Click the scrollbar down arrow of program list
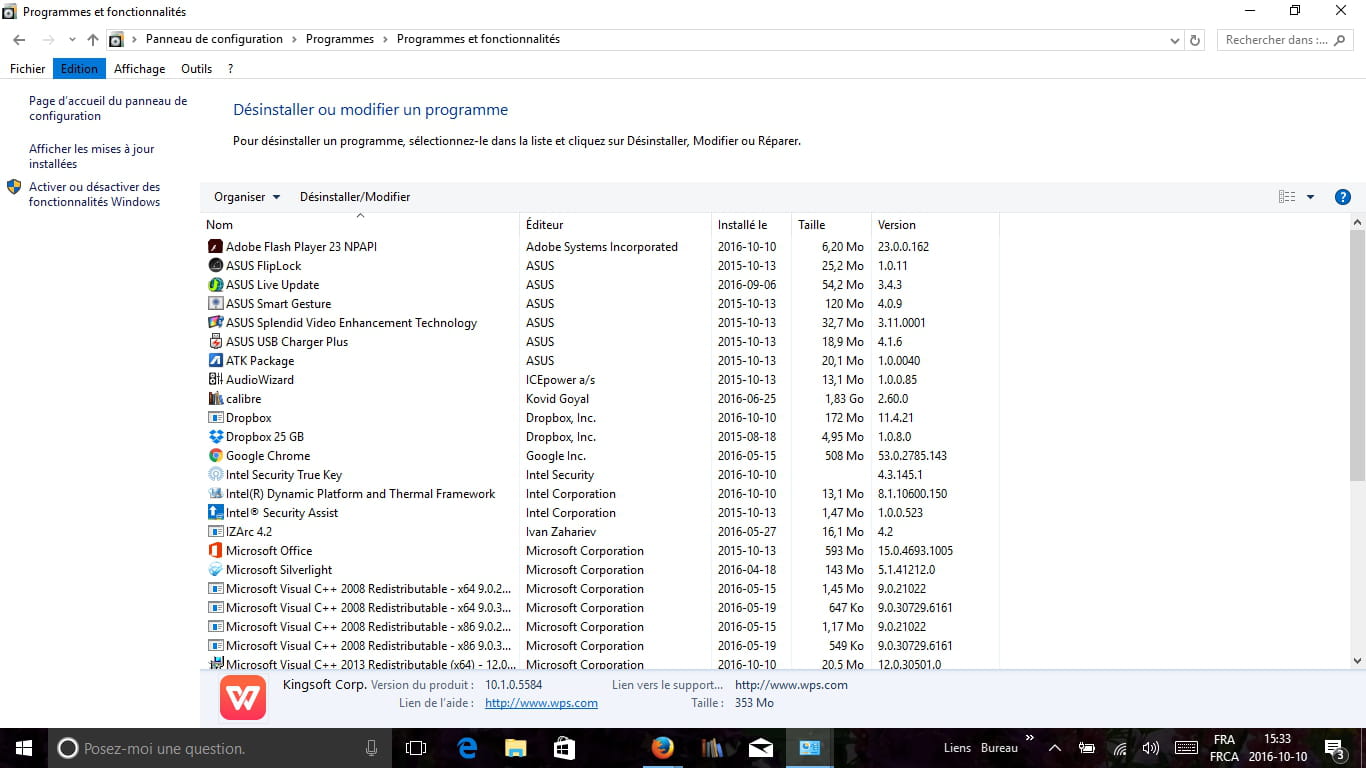This screenshot has height=768, width=1366. [x=1357, y=661]
